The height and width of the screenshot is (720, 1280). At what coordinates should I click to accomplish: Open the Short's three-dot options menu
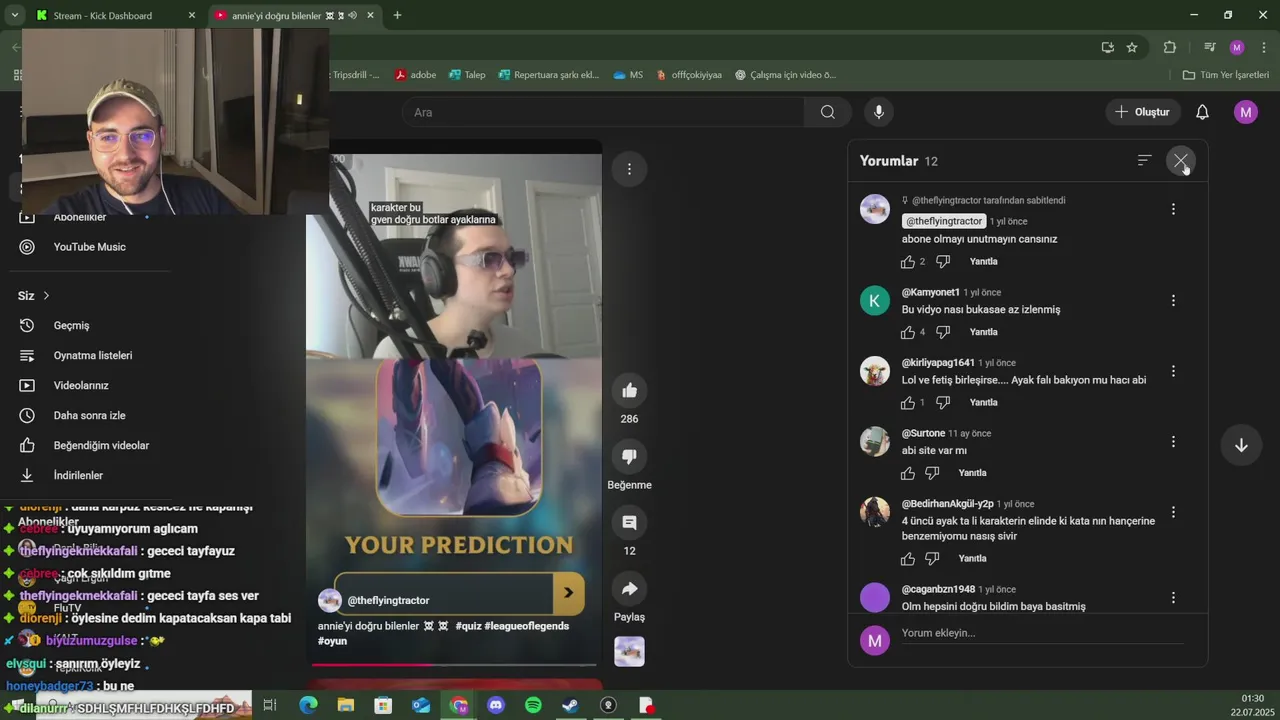pyautogui.click(x=629, y=169)
